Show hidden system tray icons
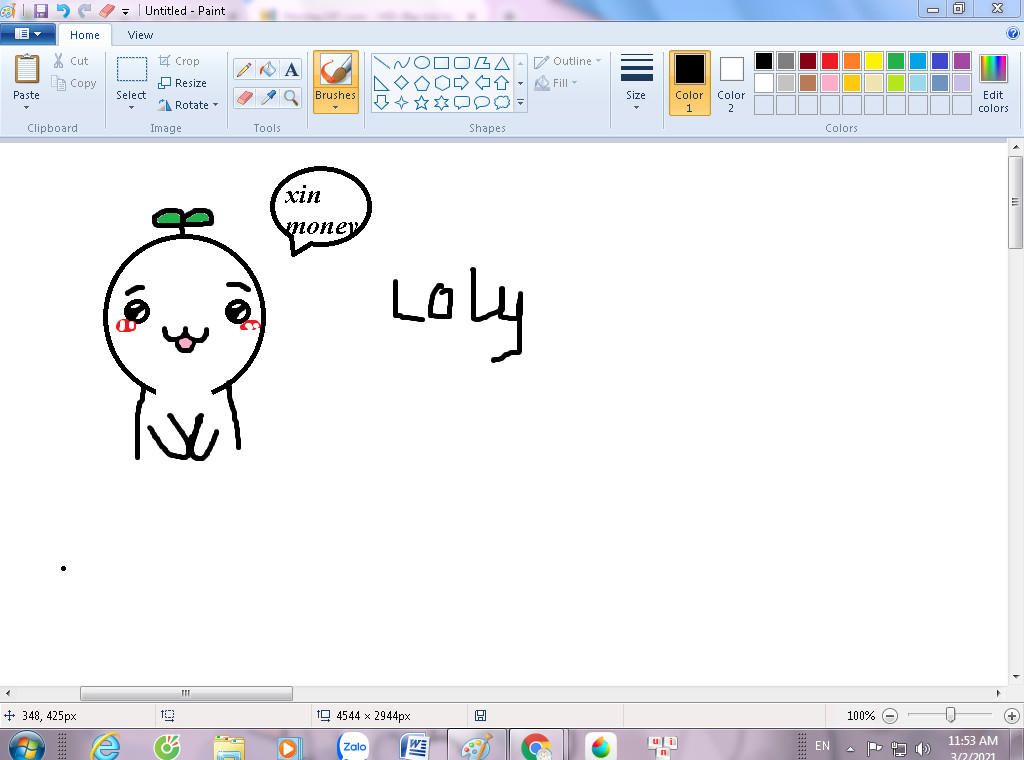1024x760 pixels. coord(850,748)
